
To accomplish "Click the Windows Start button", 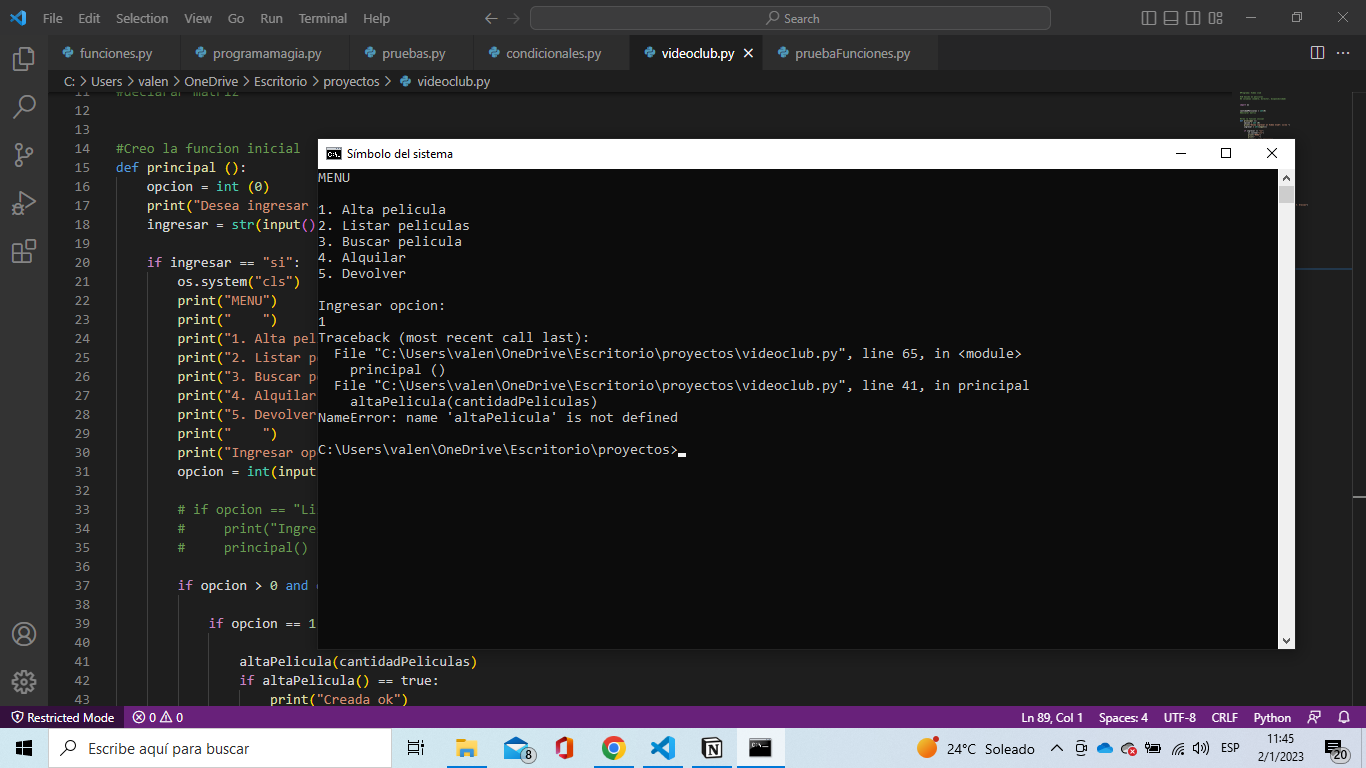I will (x=24, y=748).
